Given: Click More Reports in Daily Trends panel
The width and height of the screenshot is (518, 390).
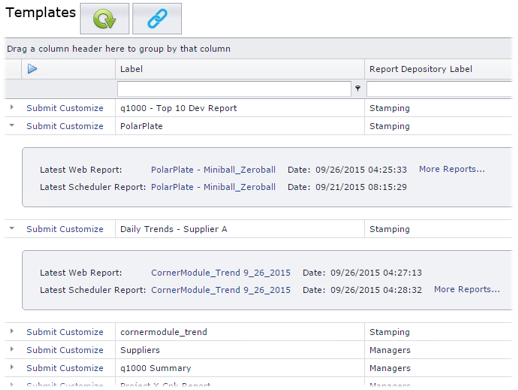Looking at the screenshot, I should (x=467, y=289).
